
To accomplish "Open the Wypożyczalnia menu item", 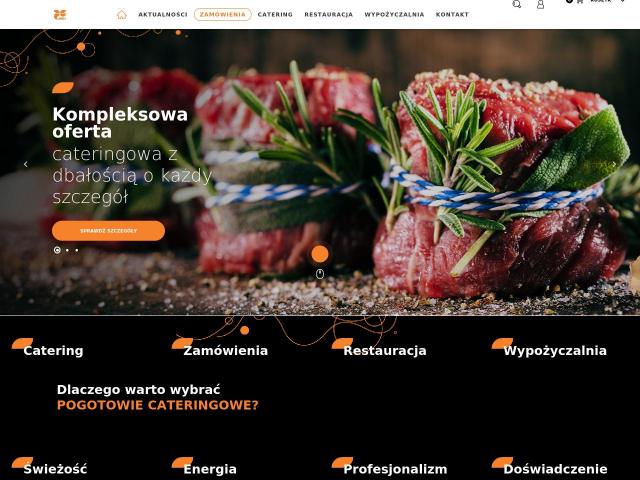I will pos(394,14).
